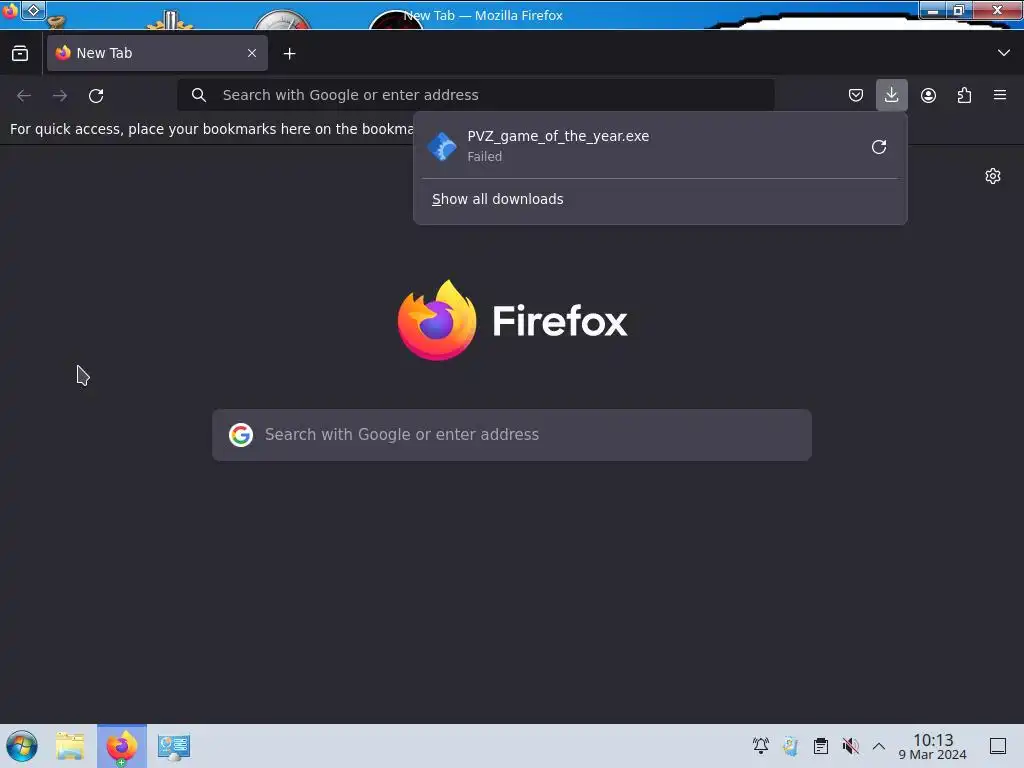This screenshot has width=1024, height=768.
Task: Switch to the New Tab tab
Action: coord(157,53)
